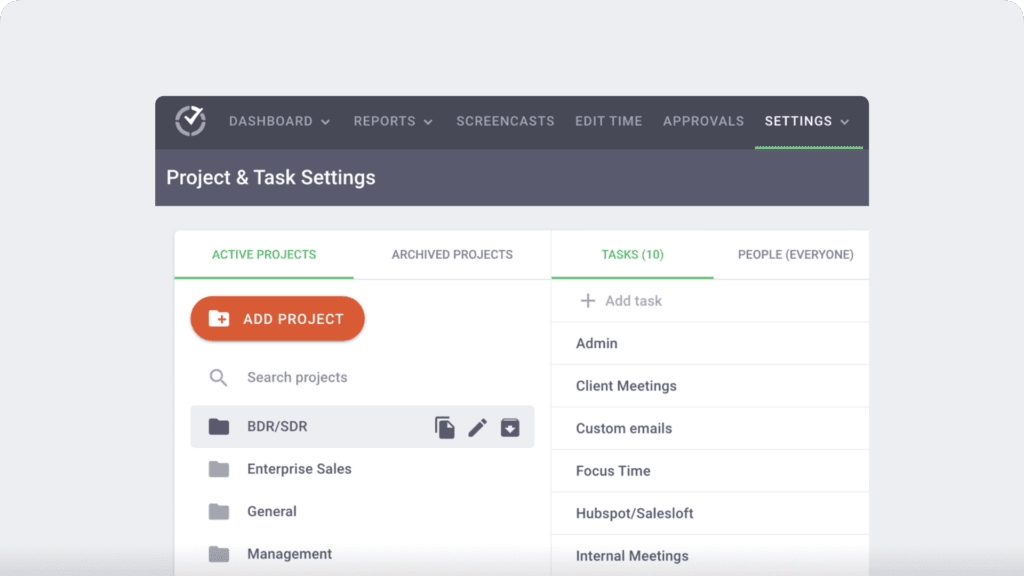Click the search magnifier icon
1024x576 pixels.
click(218, 377)
